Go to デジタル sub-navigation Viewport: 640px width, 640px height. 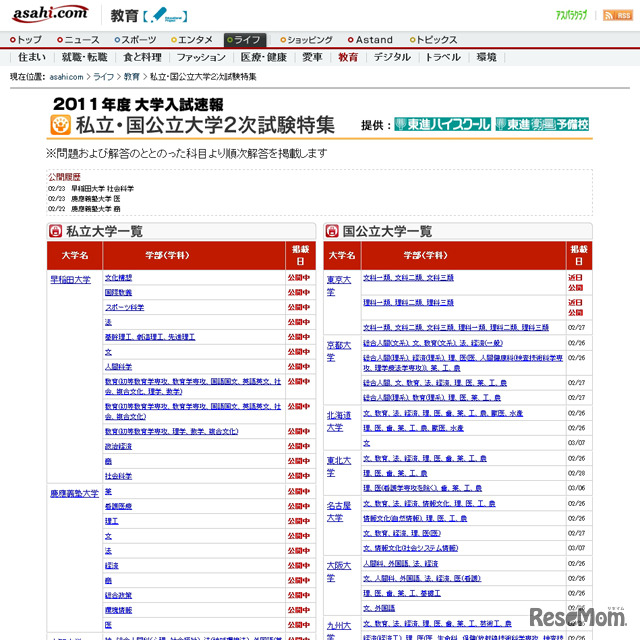392,57
